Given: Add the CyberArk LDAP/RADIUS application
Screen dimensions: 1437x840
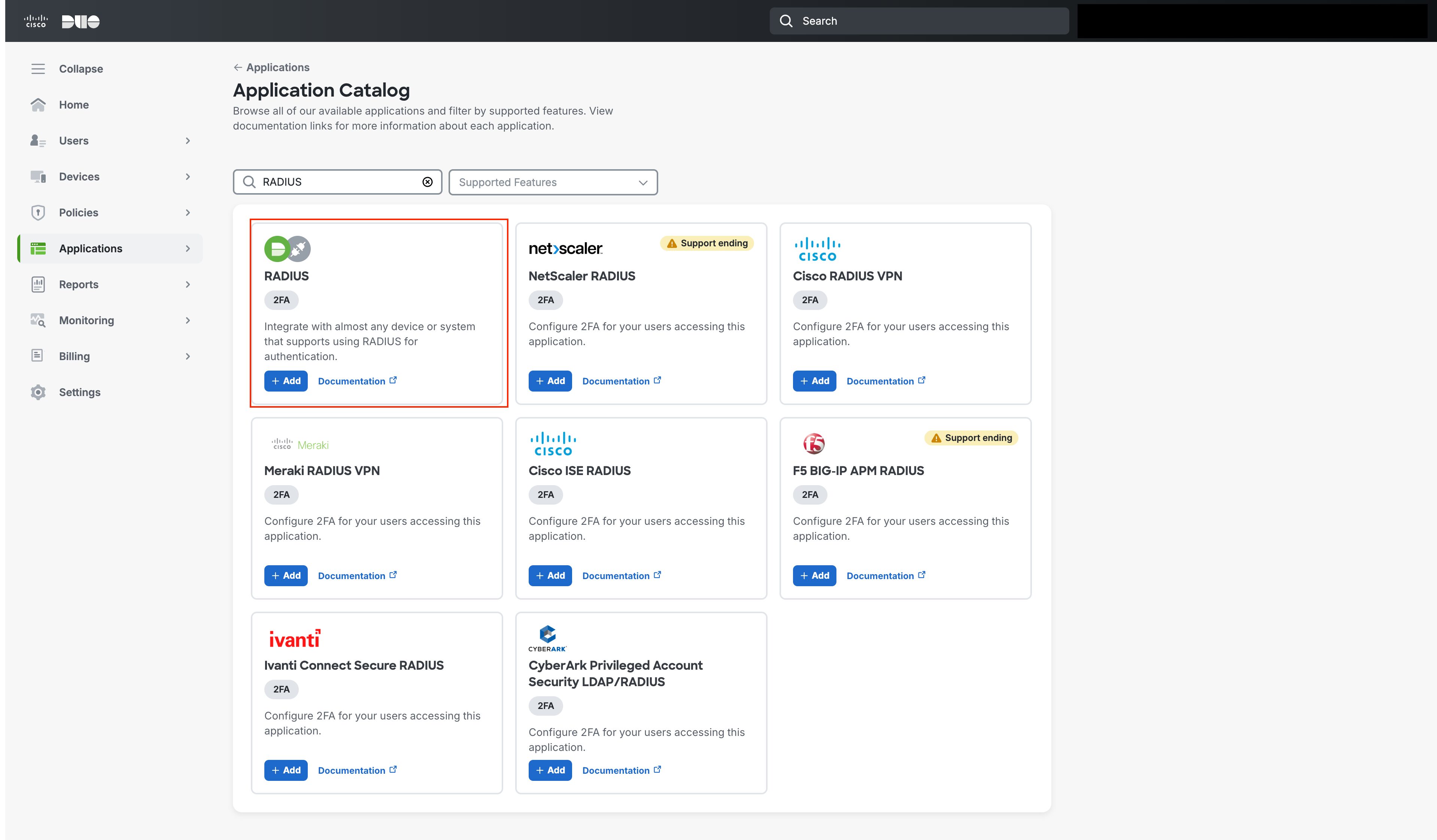Looking at the screenshot, I should point(550,770).
